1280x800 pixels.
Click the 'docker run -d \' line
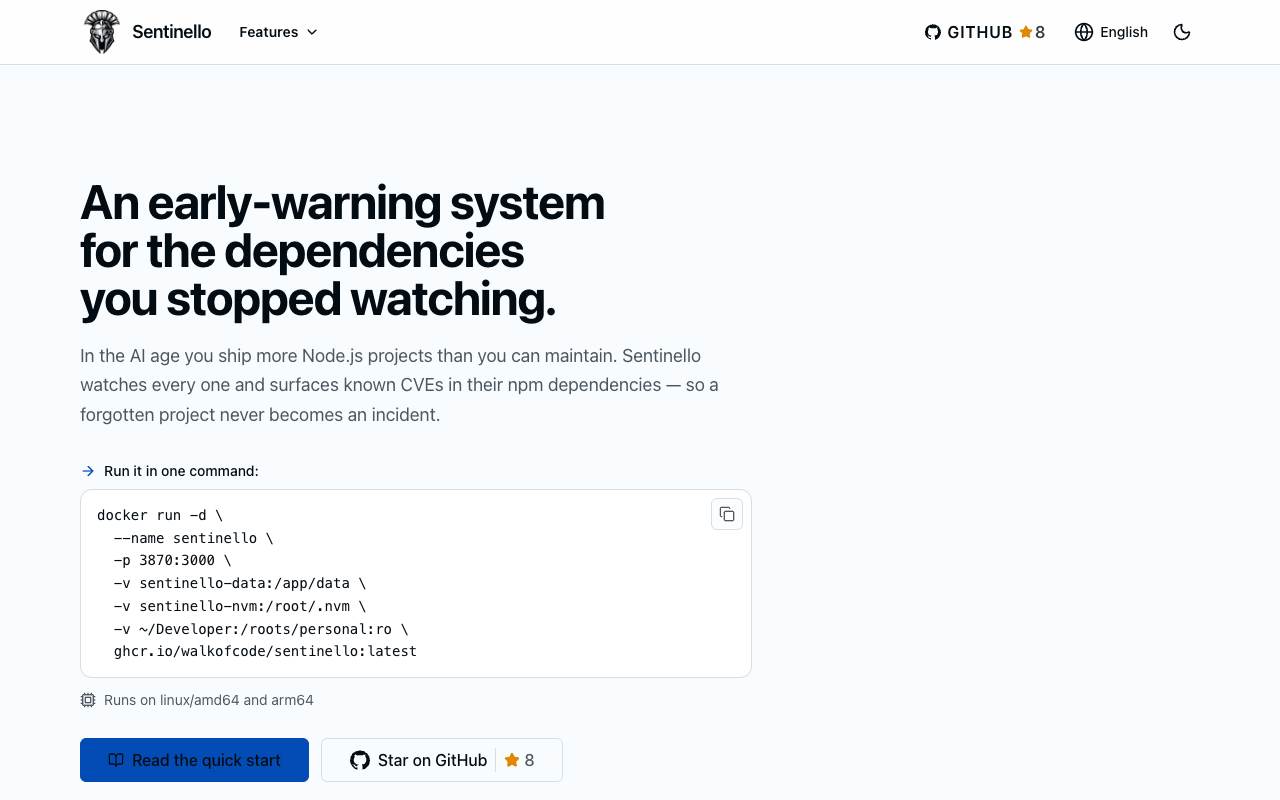tap(160, 515)
